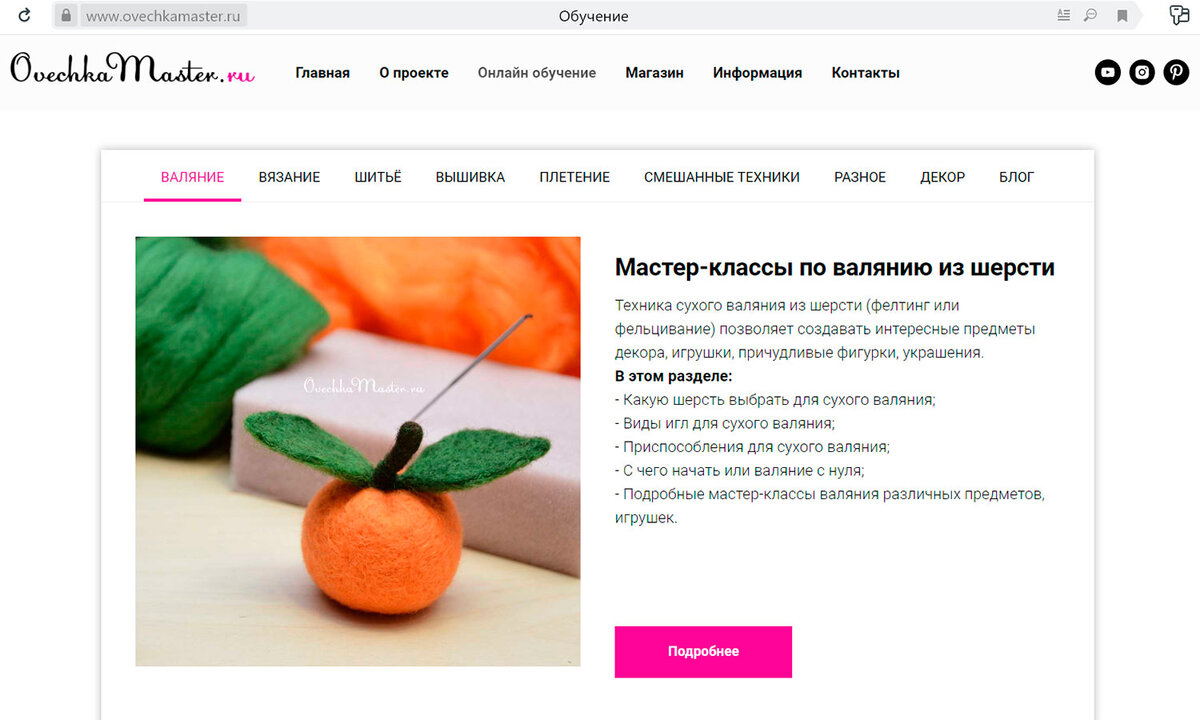Go to Главная in the main menu
The image size is (1200, 720).
(x=322, y=73)
